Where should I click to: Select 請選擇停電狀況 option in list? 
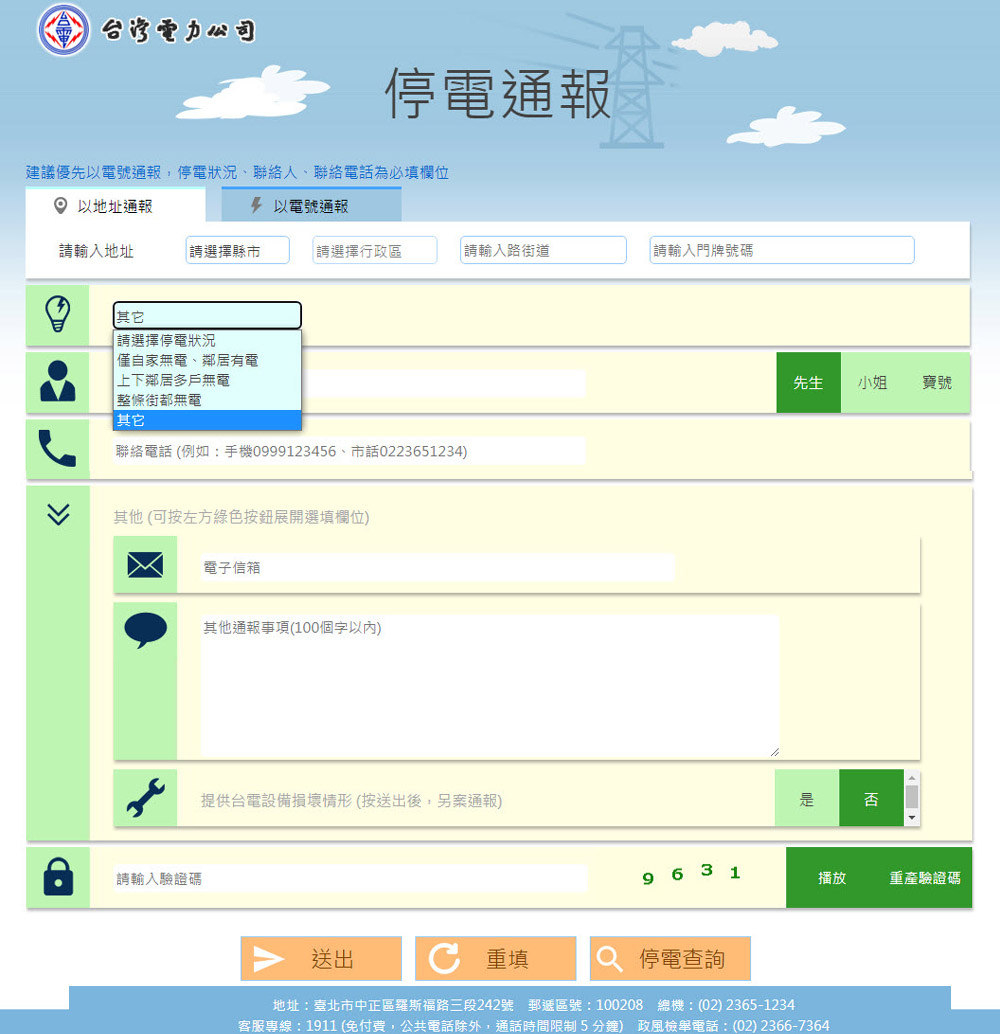(x=207, y=340)
